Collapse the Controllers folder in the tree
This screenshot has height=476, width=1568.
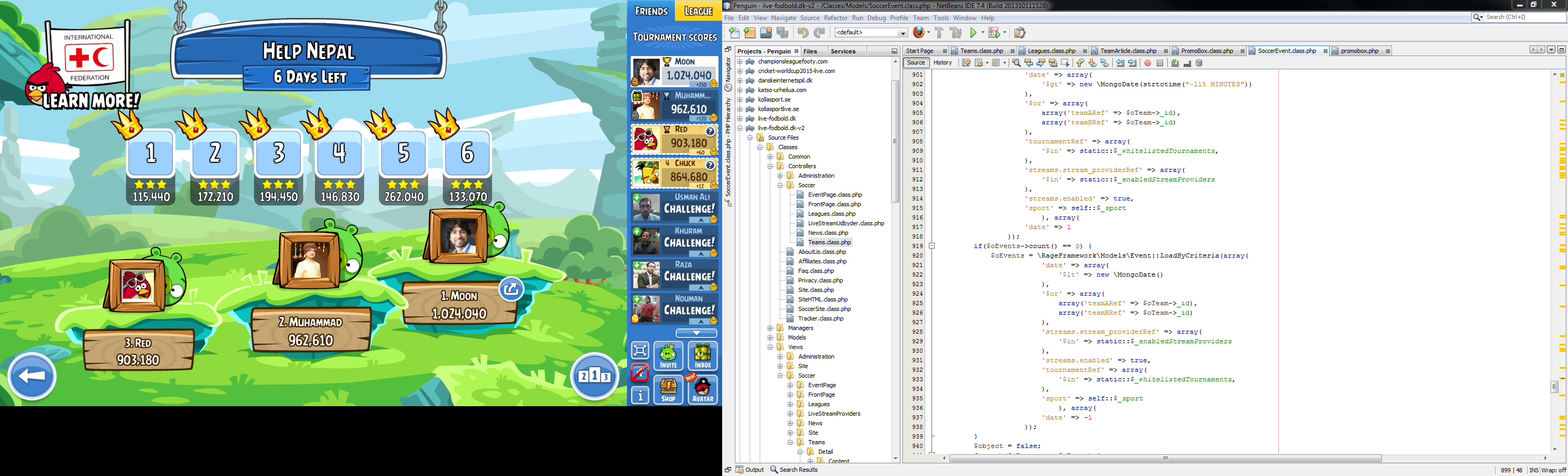770,166
